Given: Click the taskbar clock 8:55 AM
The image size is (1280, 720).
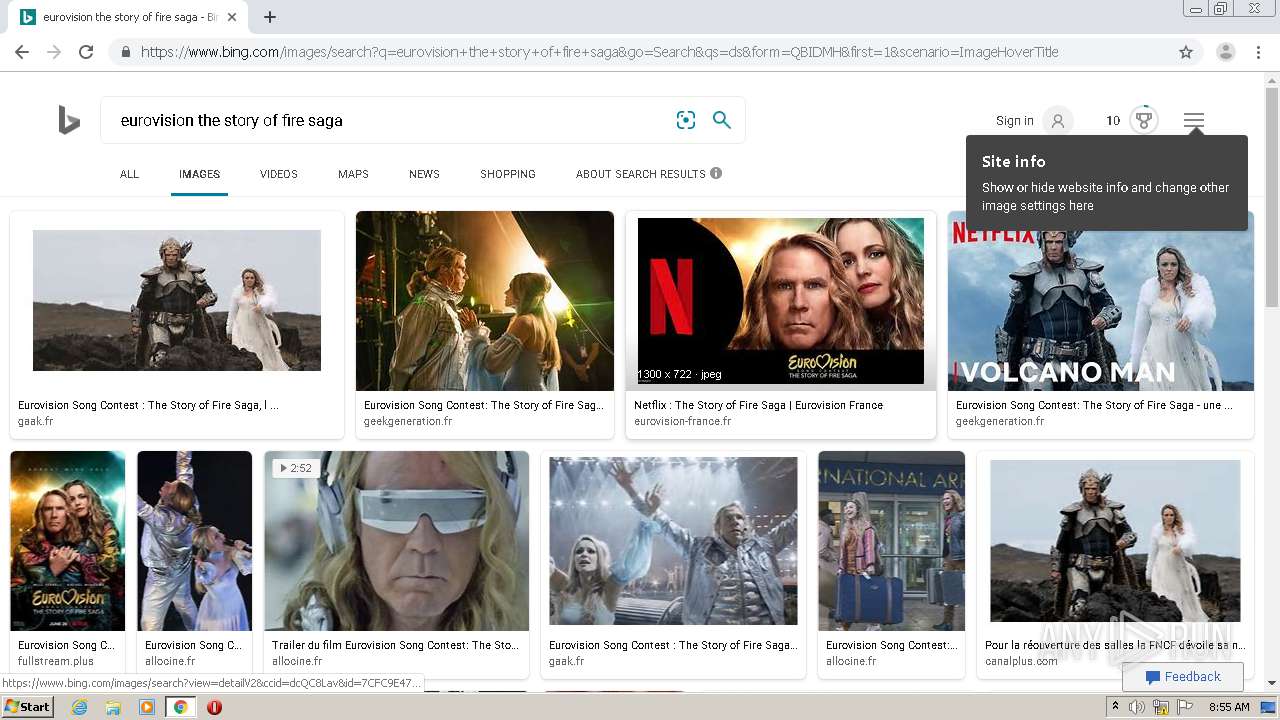Looking at the screenshot, I should [1229, 707].
